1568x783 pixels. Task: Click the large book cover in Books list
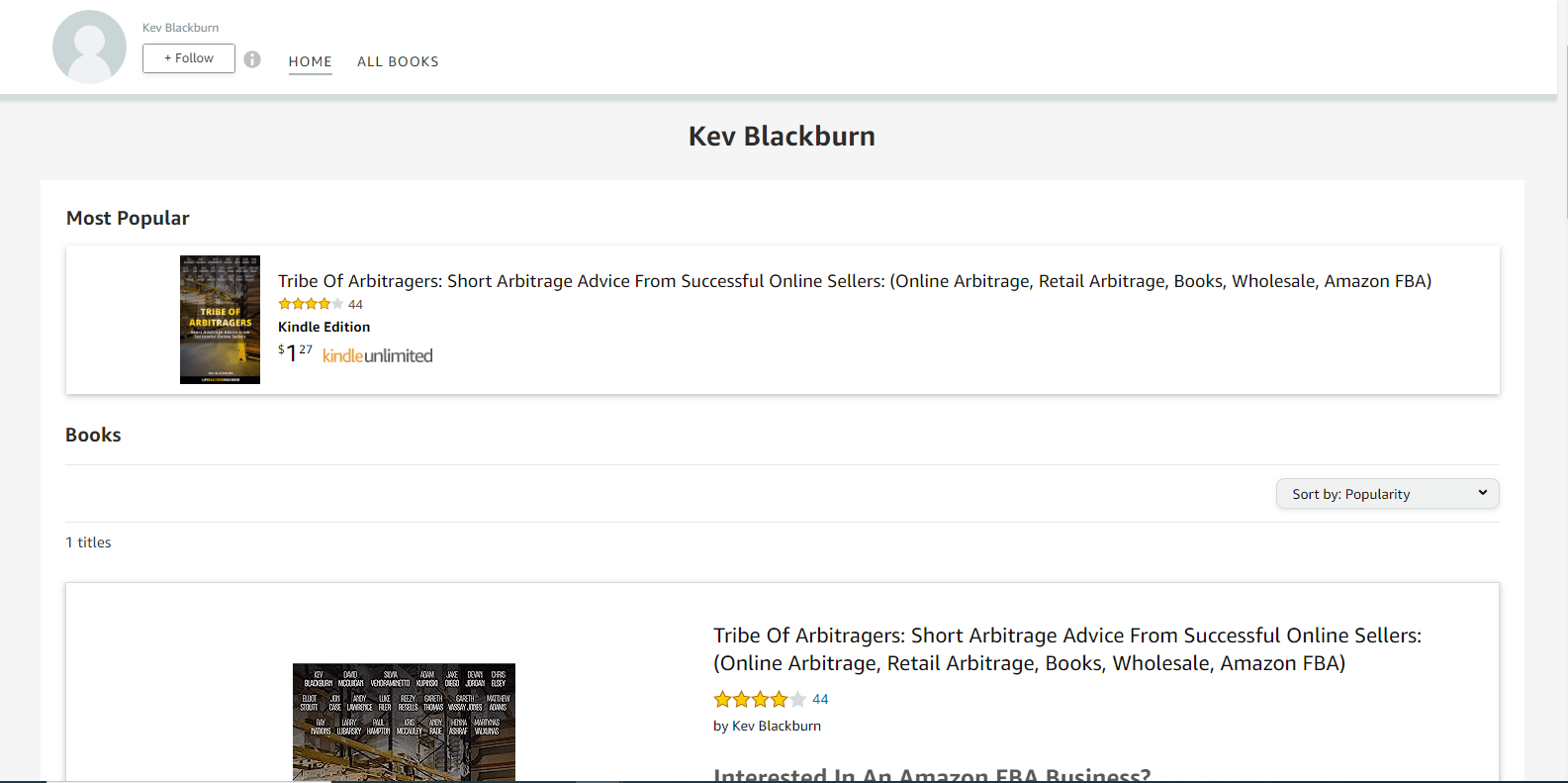tap(404, 722)
